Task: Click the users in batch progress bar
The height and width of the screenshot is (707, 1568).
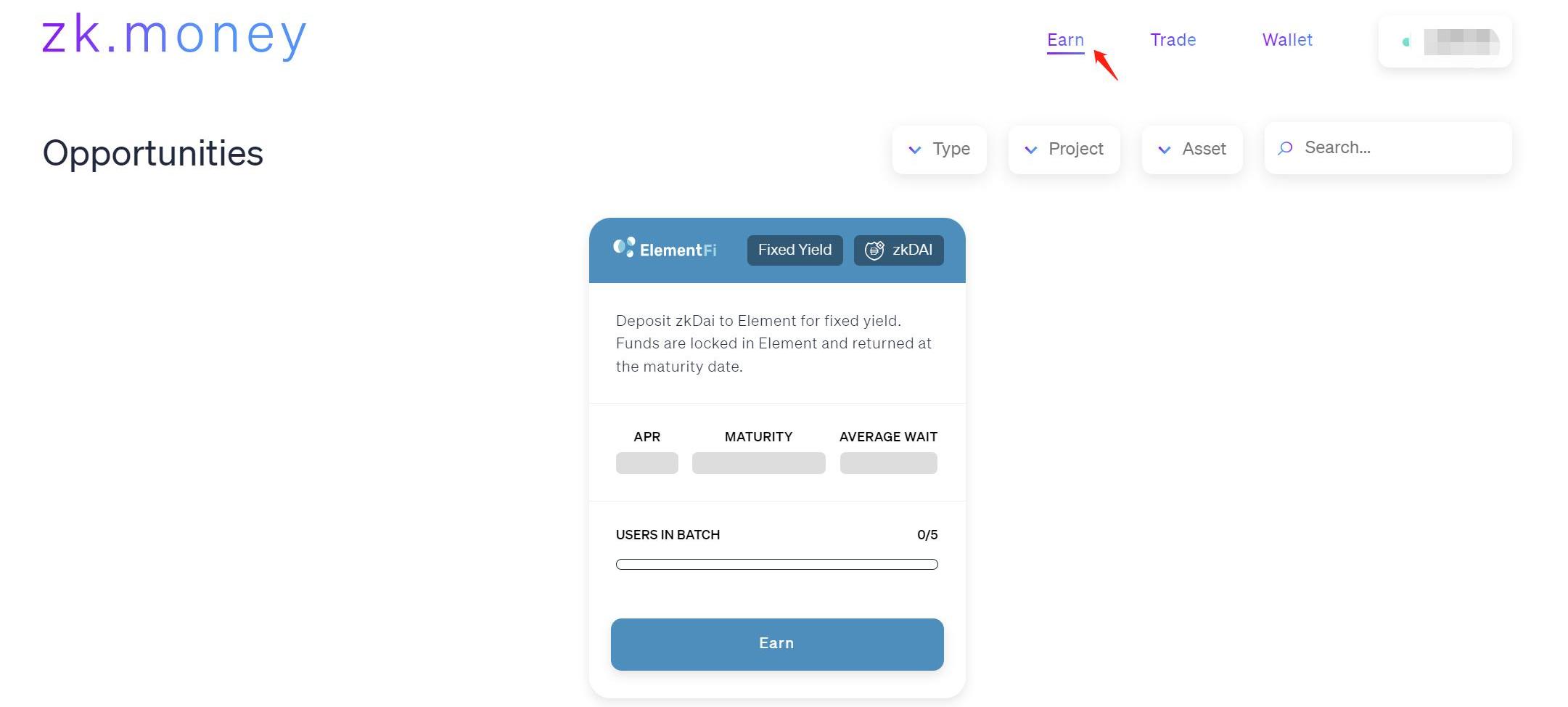Action: pyautogui.click(x=776, y=564)
